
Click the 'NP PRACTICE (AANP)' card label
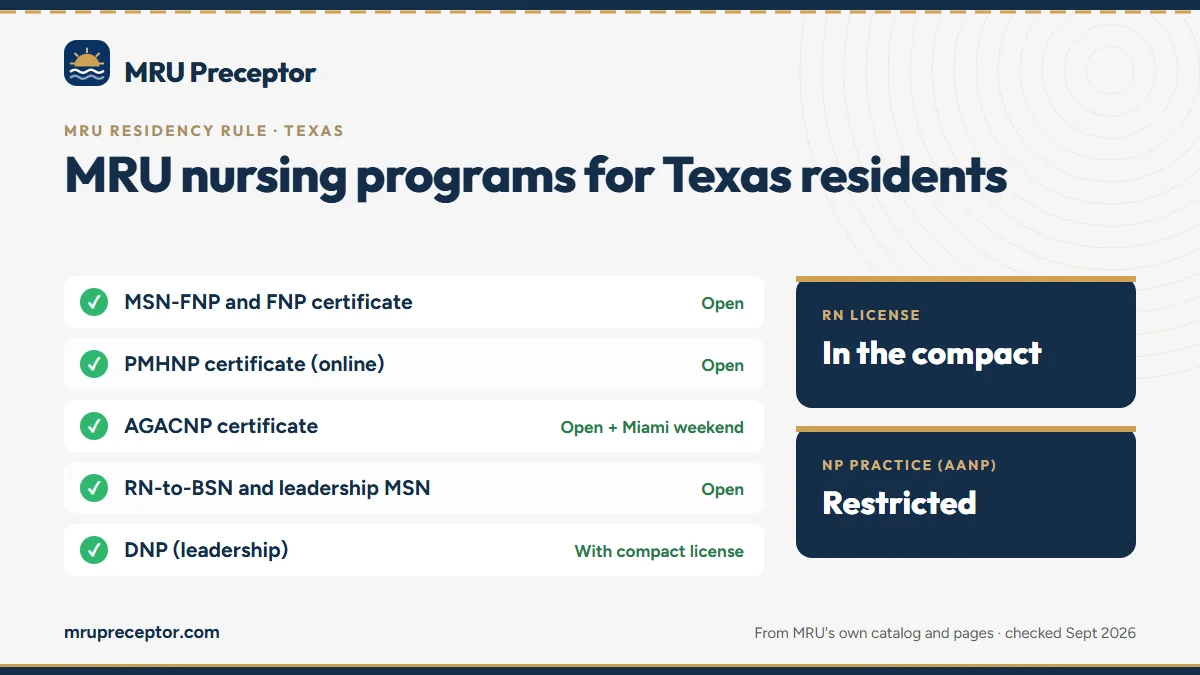click(x=909, y=465)
